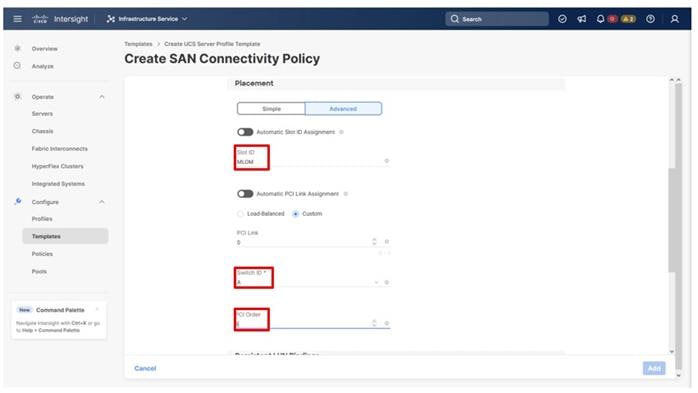Open Servers under Operate

pos(42,113)
